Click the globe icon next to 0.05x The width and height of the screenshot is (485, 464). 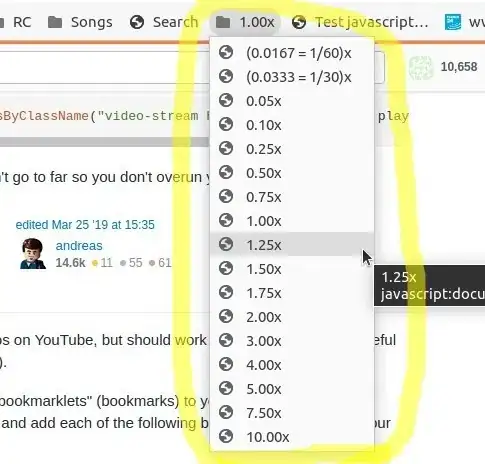226,100
